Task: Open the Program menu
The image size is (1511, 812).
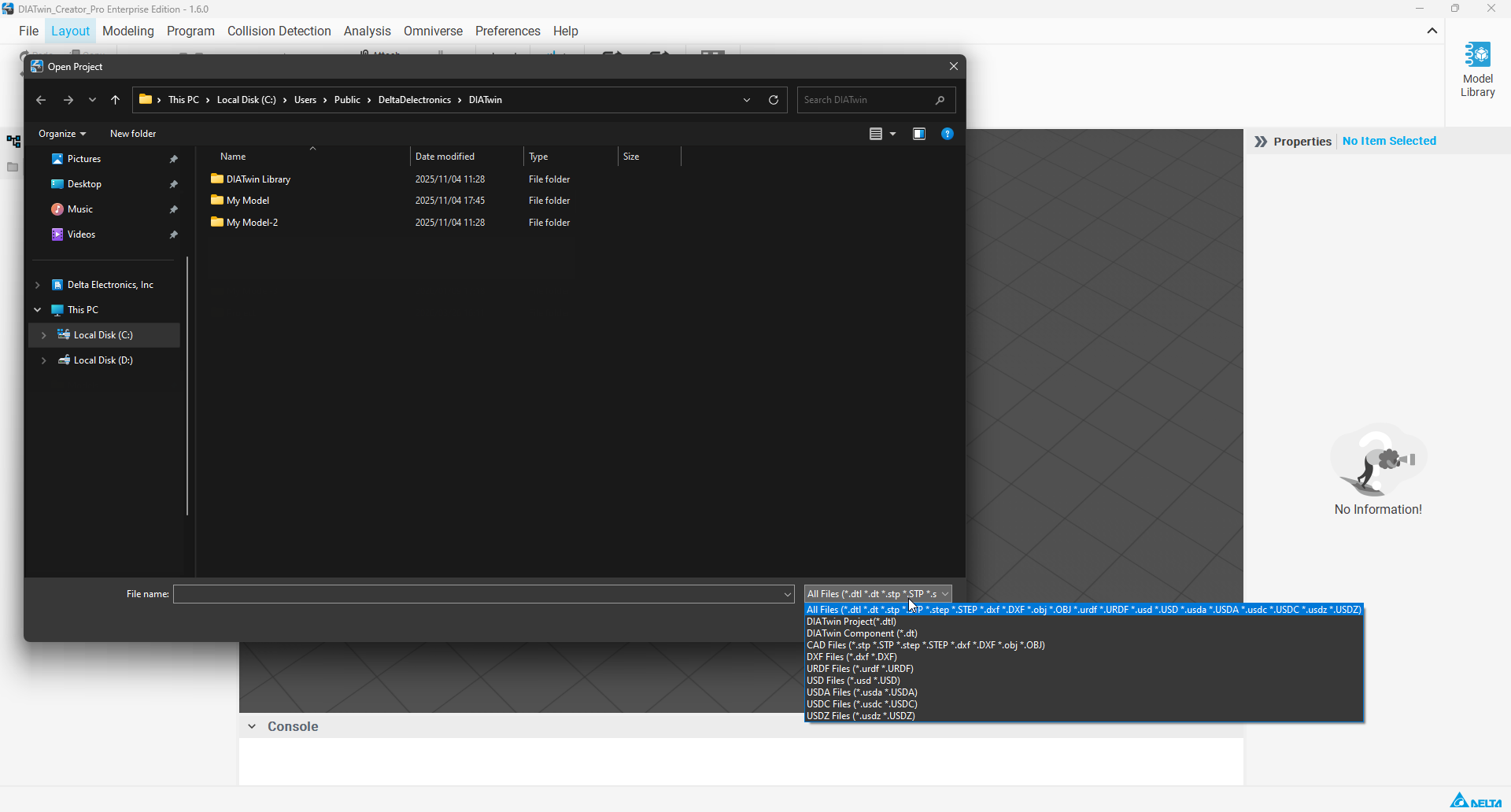Action: (x=190, y=31)
